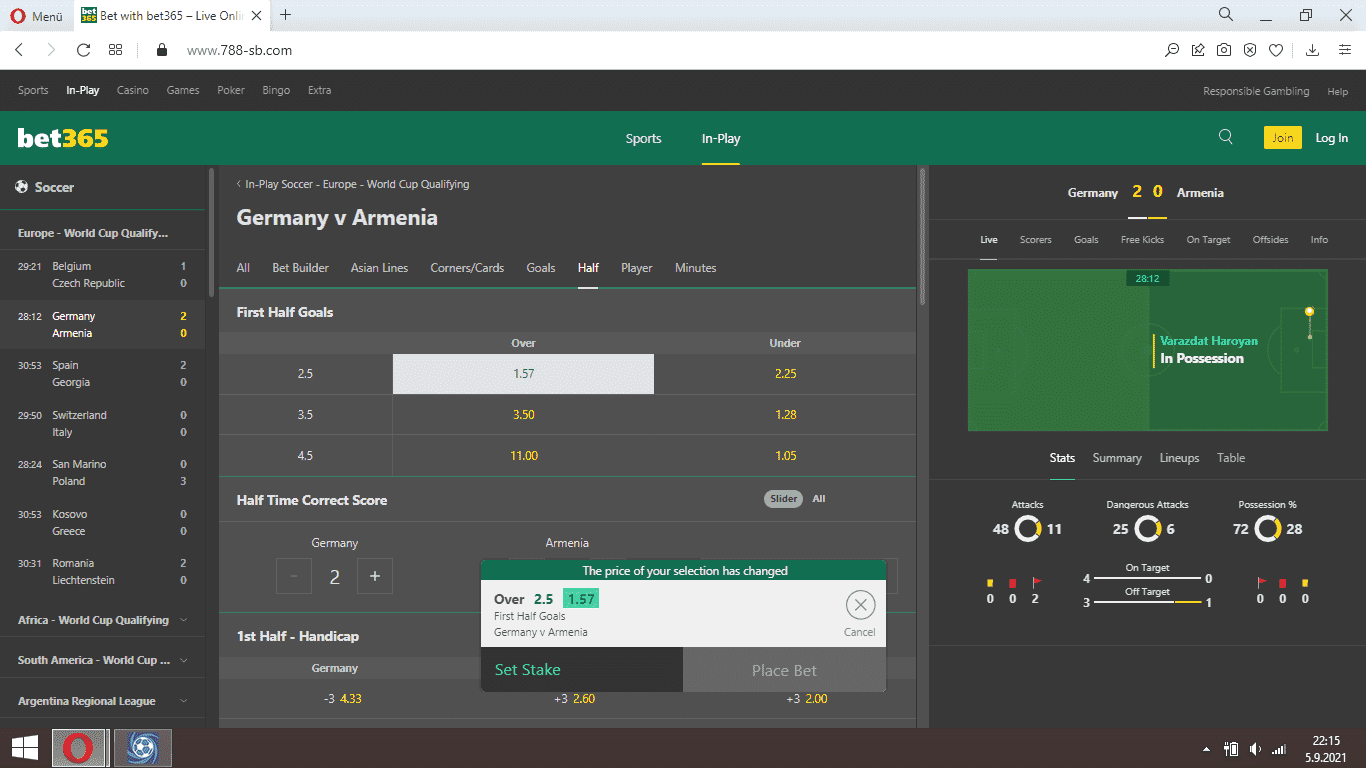This screenshot has width=1366, height=768.
Task: Collapse First Half Goals market
Action: (x=567, y=312)
